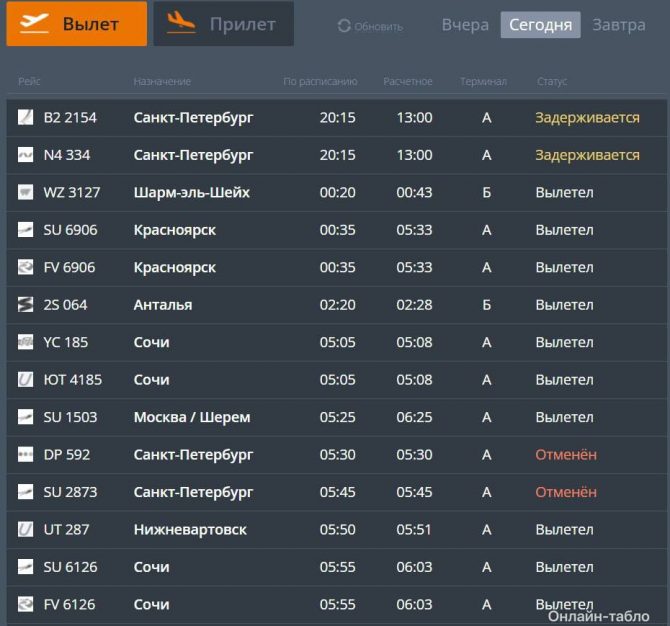Open the Прилет arrivals tab
Screen dimensions: 670x626
[223, 24]
